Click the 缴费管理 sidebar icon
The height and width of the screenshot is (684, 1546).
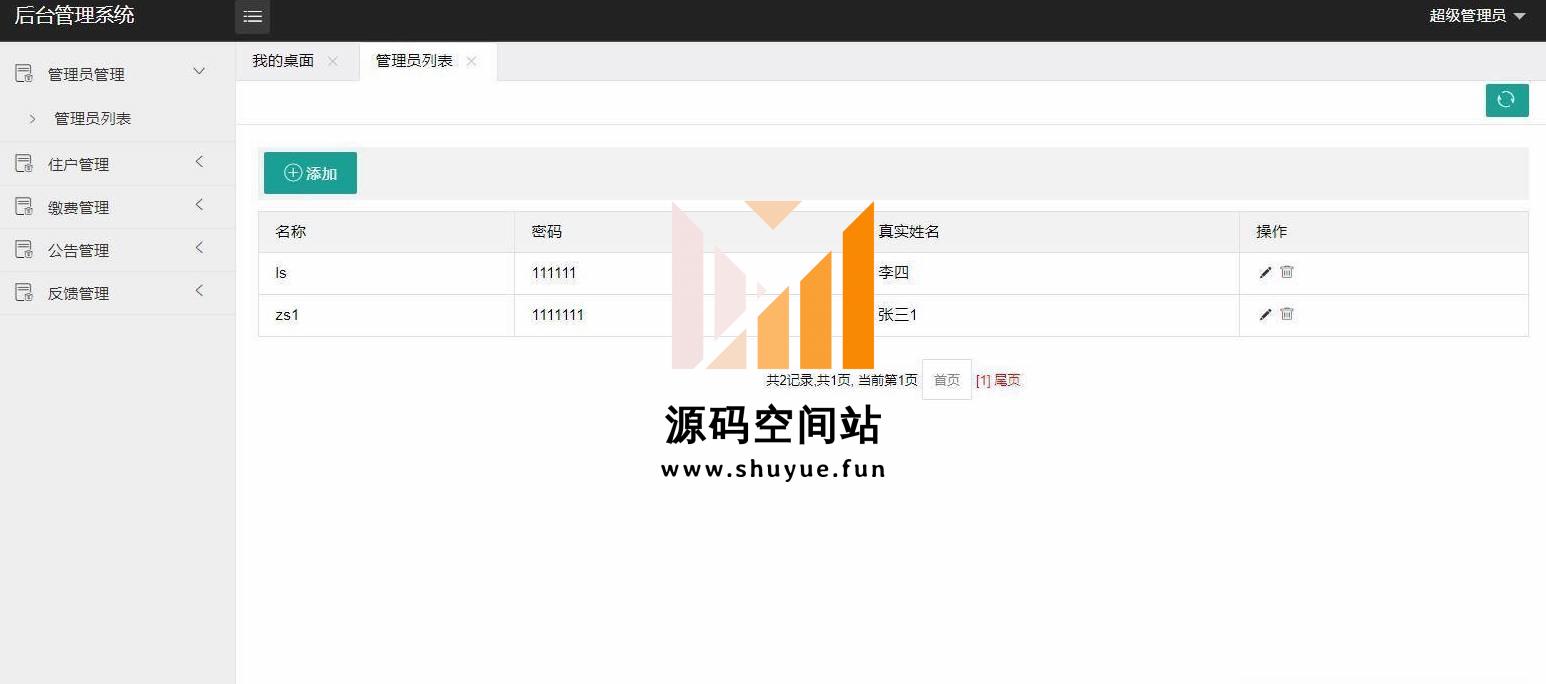click(24, 206)
